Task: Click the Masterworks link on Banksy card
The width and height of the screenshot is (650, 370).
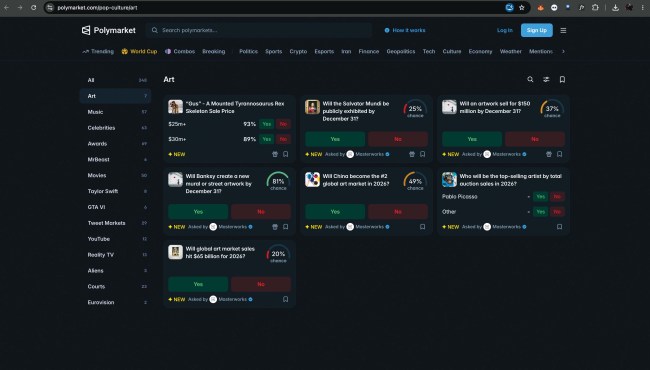Action: click(233, 227)
